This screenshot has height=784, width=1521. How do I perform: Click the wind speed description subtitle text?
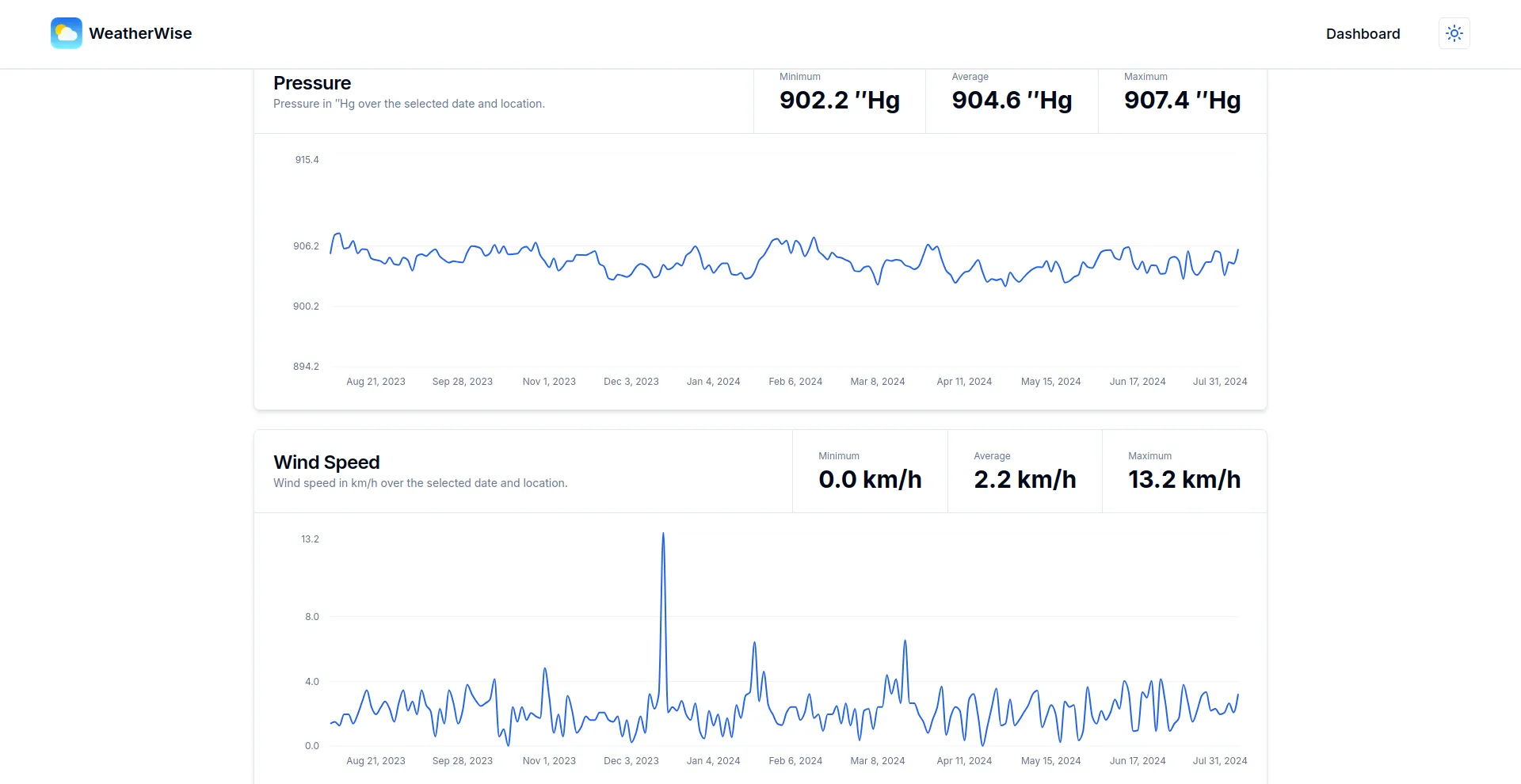point(420,483)
